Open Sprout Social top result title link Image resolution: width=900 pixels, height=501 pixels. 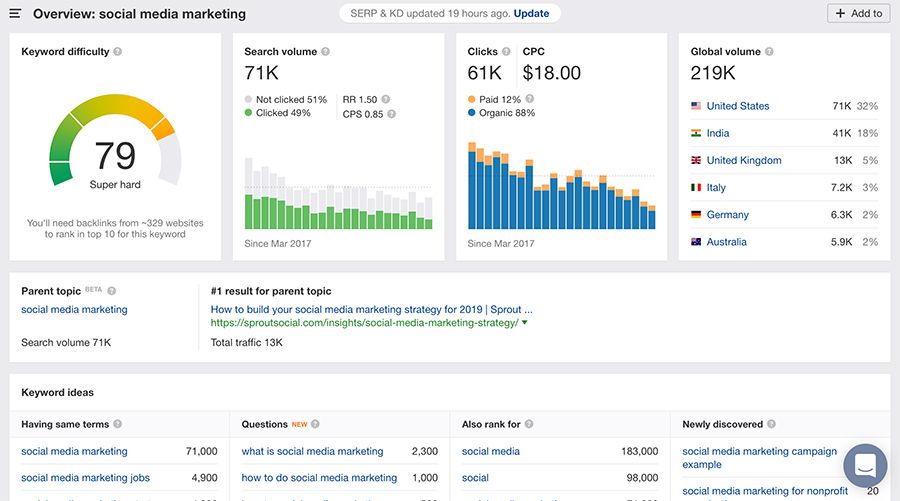pos(371,310)
